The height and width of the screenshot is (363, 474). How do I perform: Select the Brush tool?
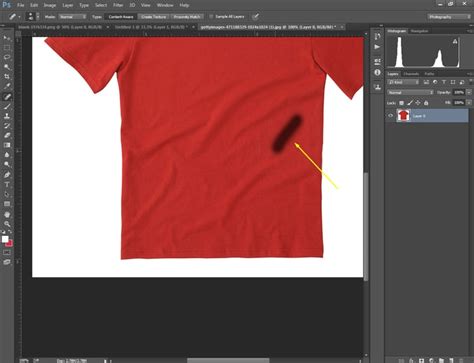(7, 107)
